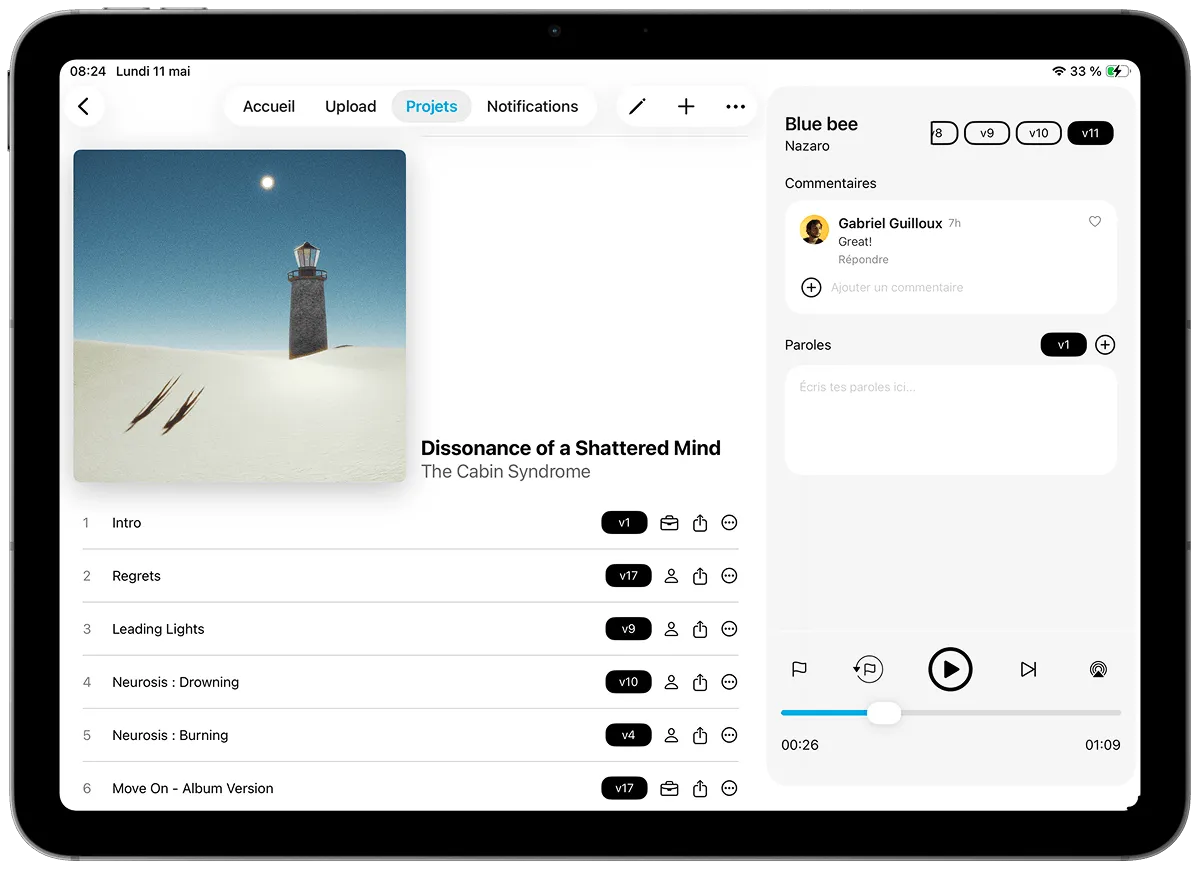Open more options for Intro track

(x=730, y=523)
